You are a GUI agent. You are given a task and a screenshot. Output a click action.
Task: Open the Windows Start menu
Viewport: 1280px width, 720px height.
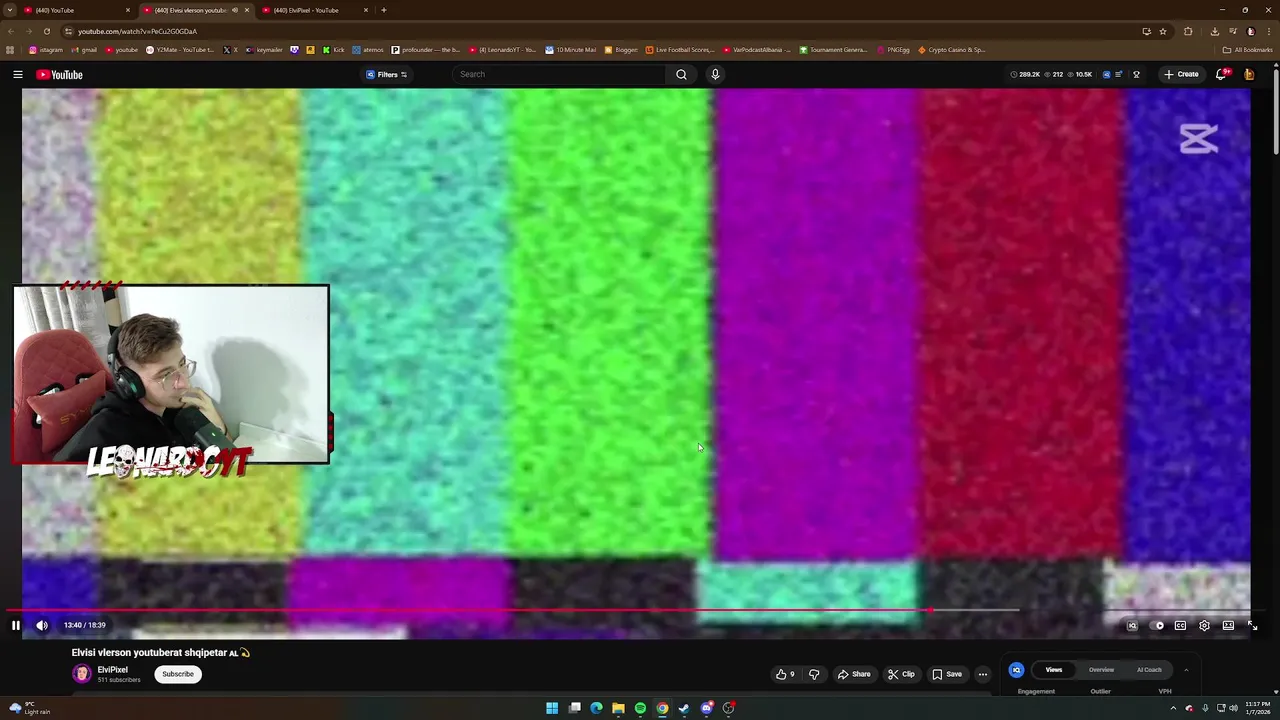click(552, 708)
